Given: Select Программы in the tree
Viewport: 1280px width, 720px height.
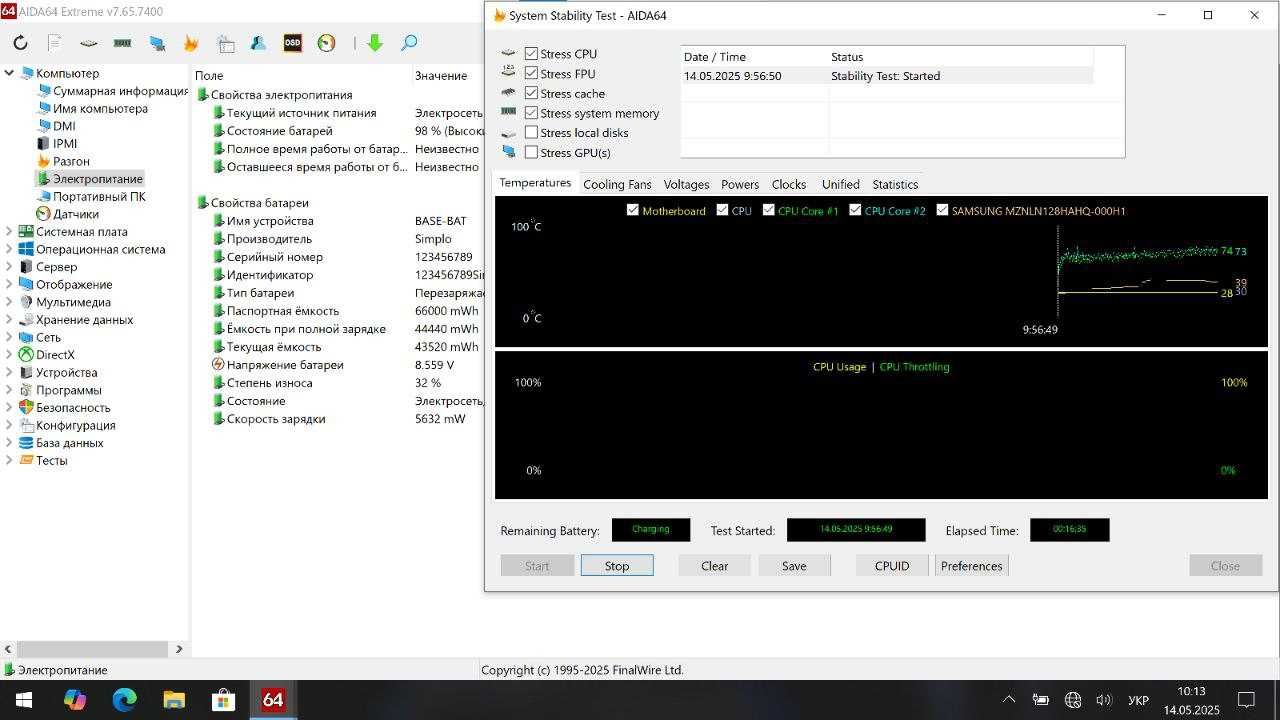Looking at the screenshot, I should (x=68, y=390).
